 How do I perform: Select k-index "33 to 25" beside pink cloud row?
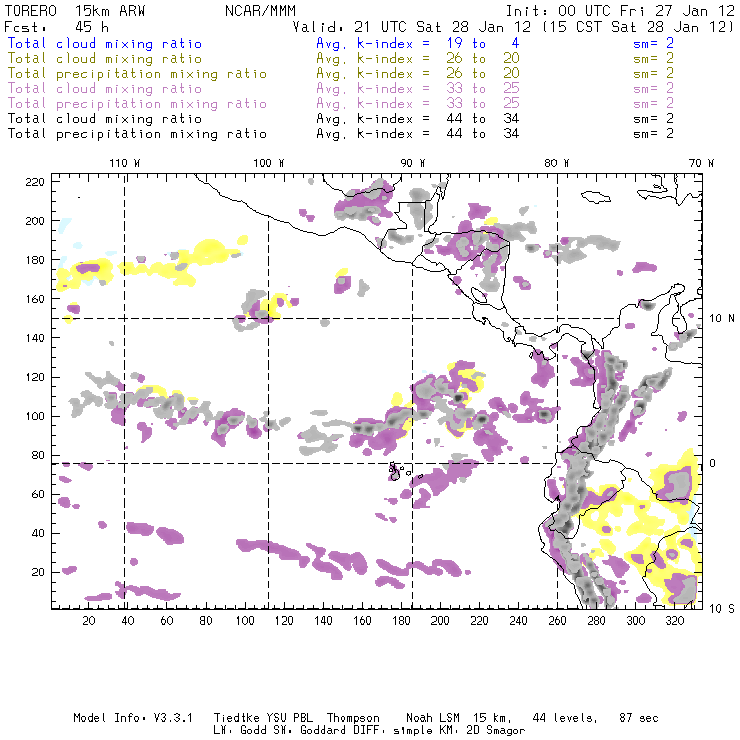(x=483, y=89)
